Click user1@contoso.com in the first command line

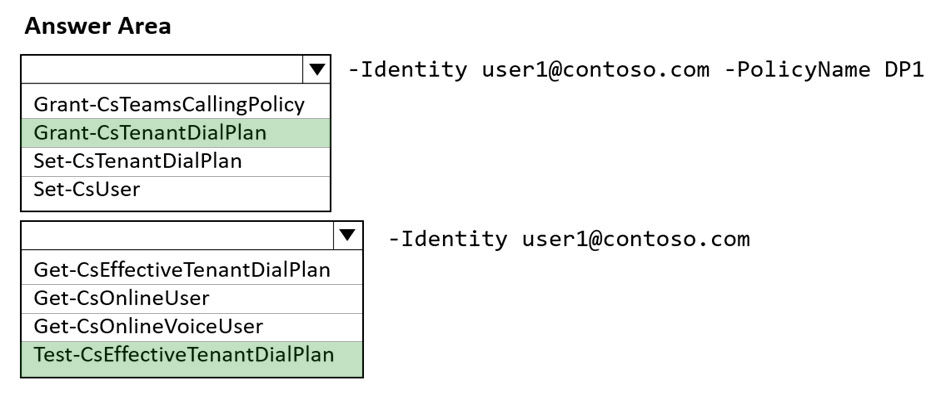595,70
